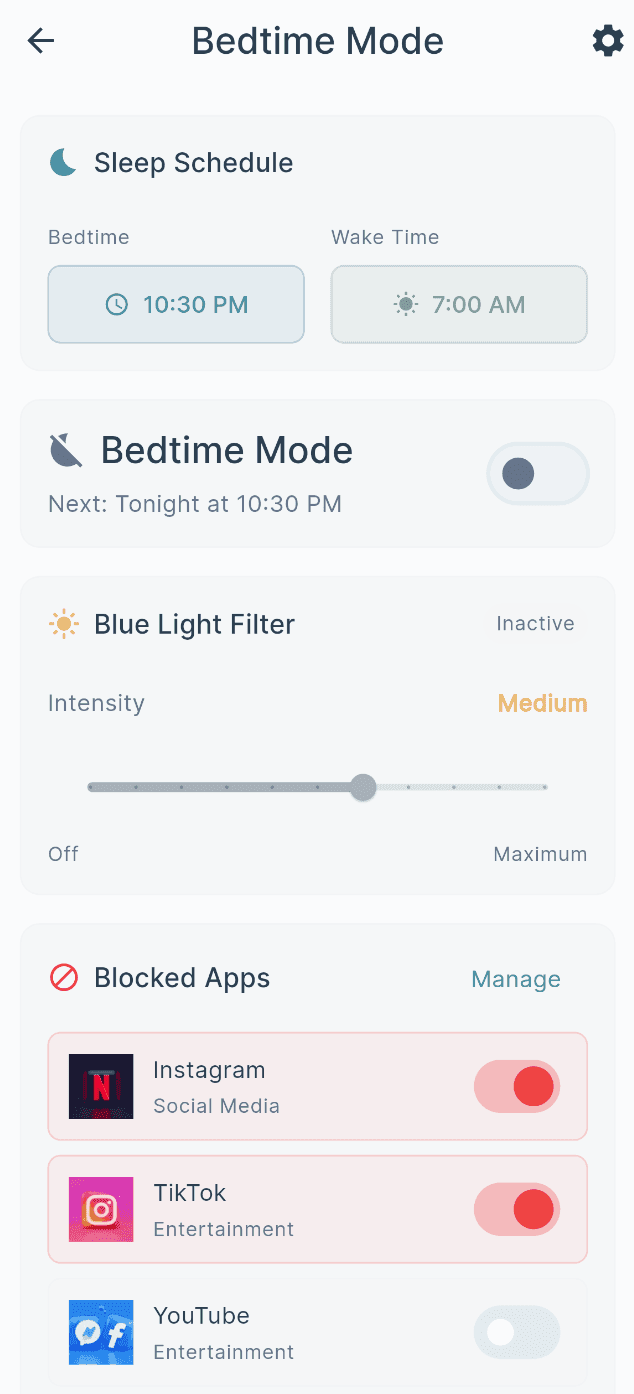
Task: Enable blocking for YouTube
Action: click(516, 1332)
